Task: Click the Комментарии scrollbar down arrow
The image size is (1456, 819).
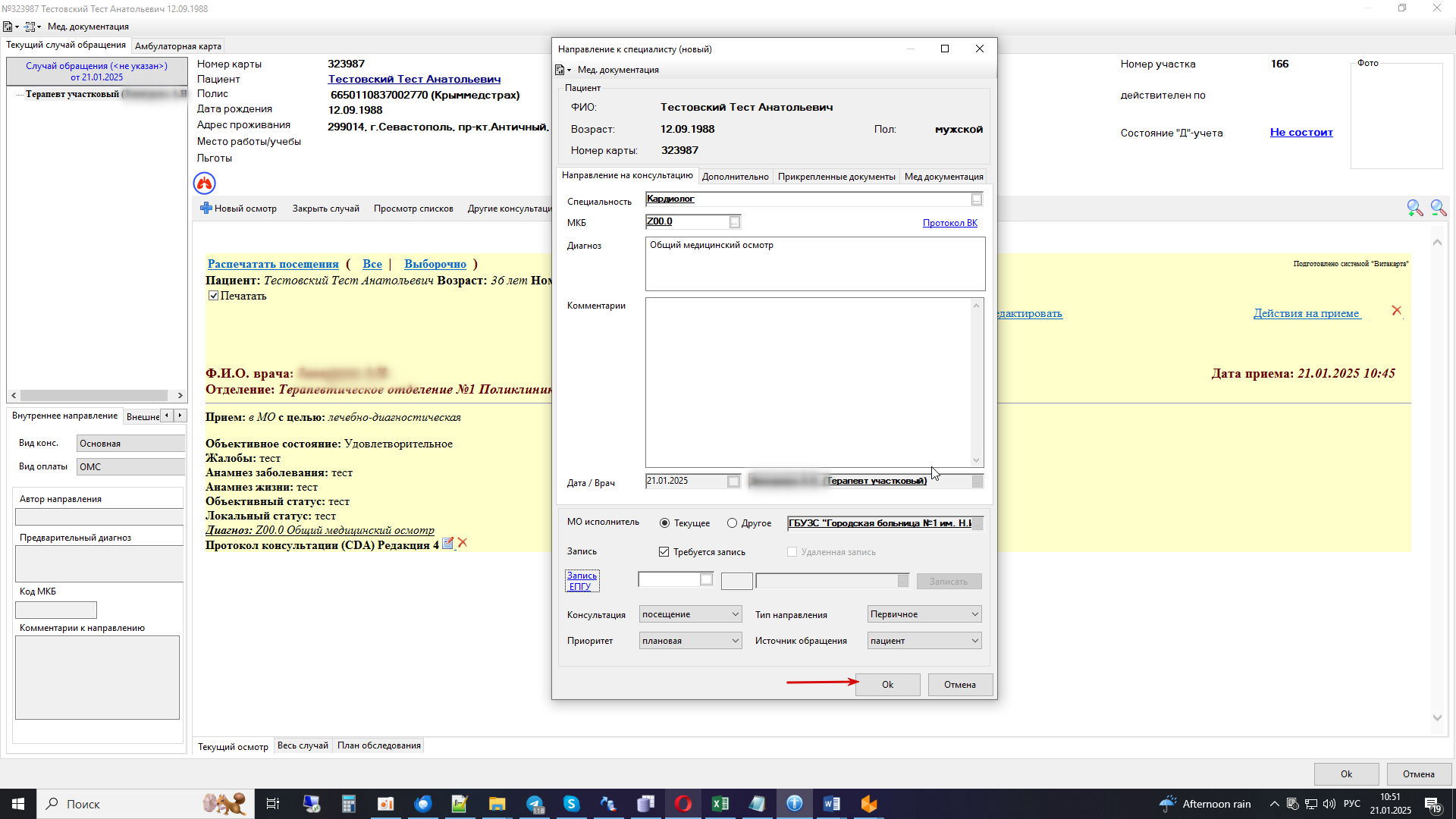Action: tap(977, 460)
